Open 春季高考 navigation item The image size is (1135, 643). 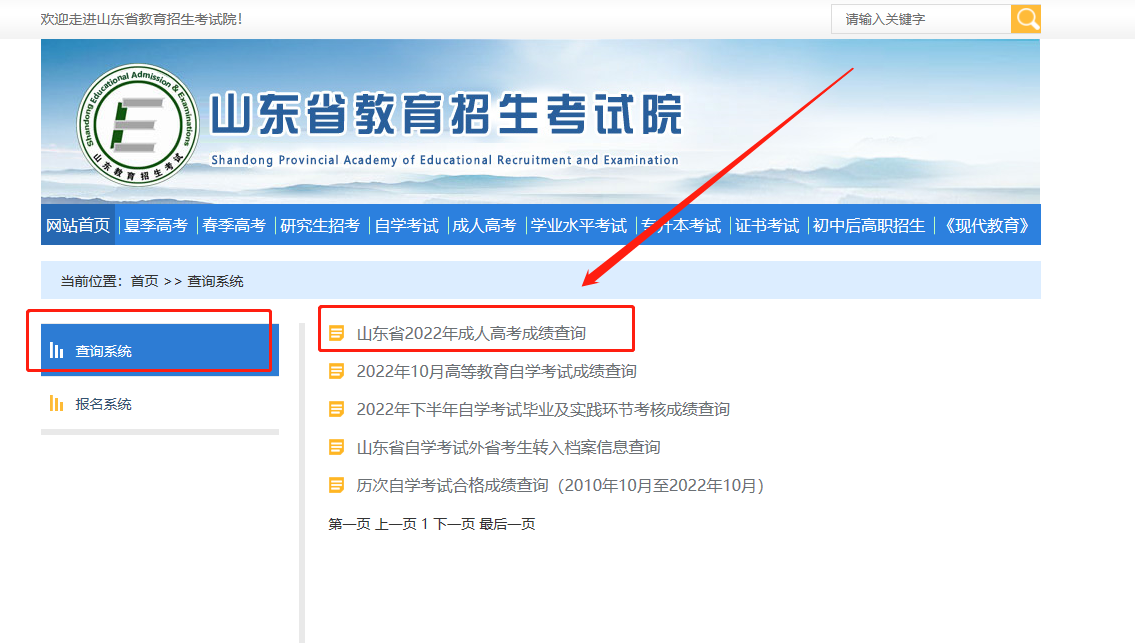point(234,225)
